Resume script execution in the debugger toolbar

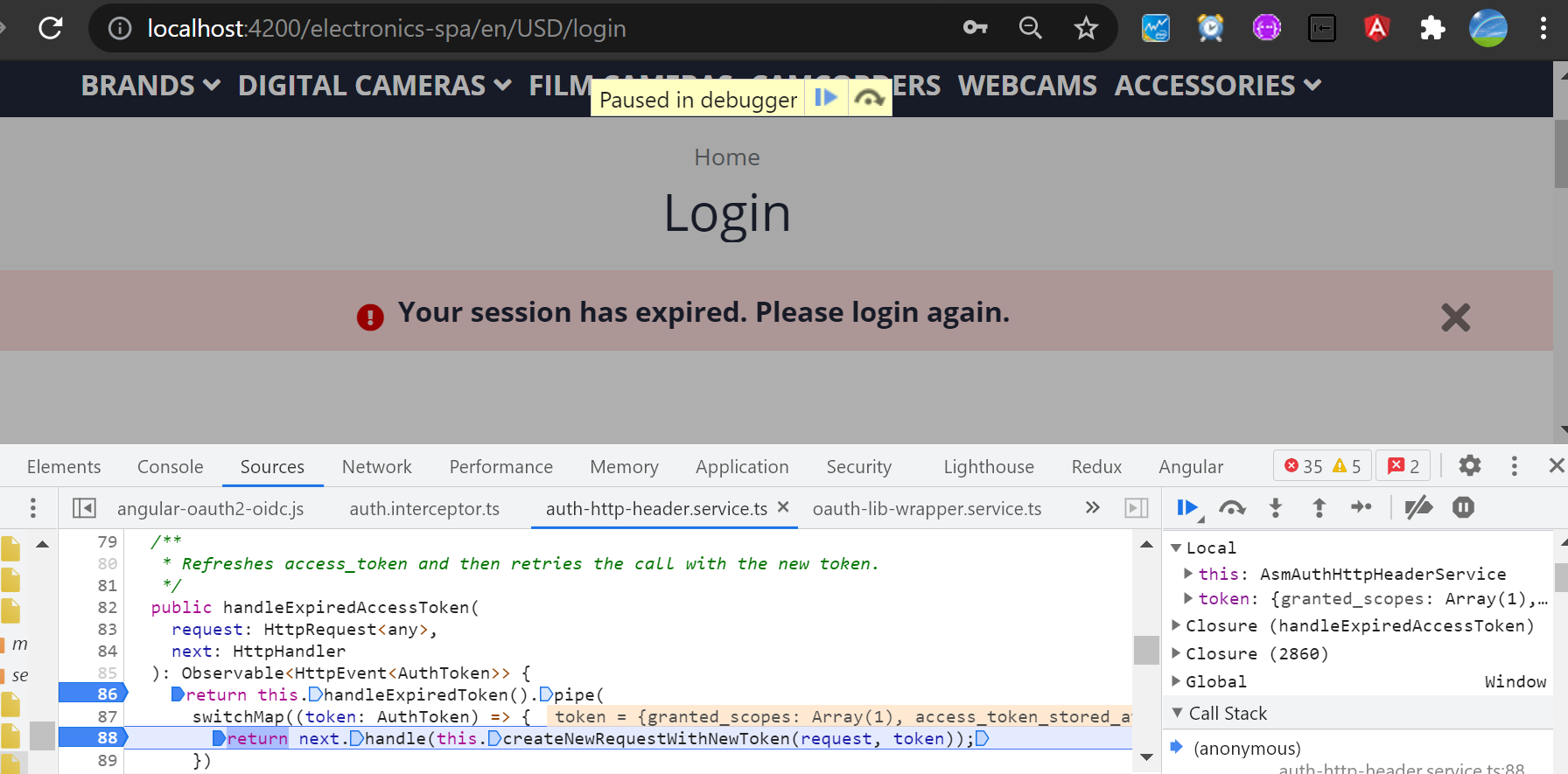point(1188,507)
